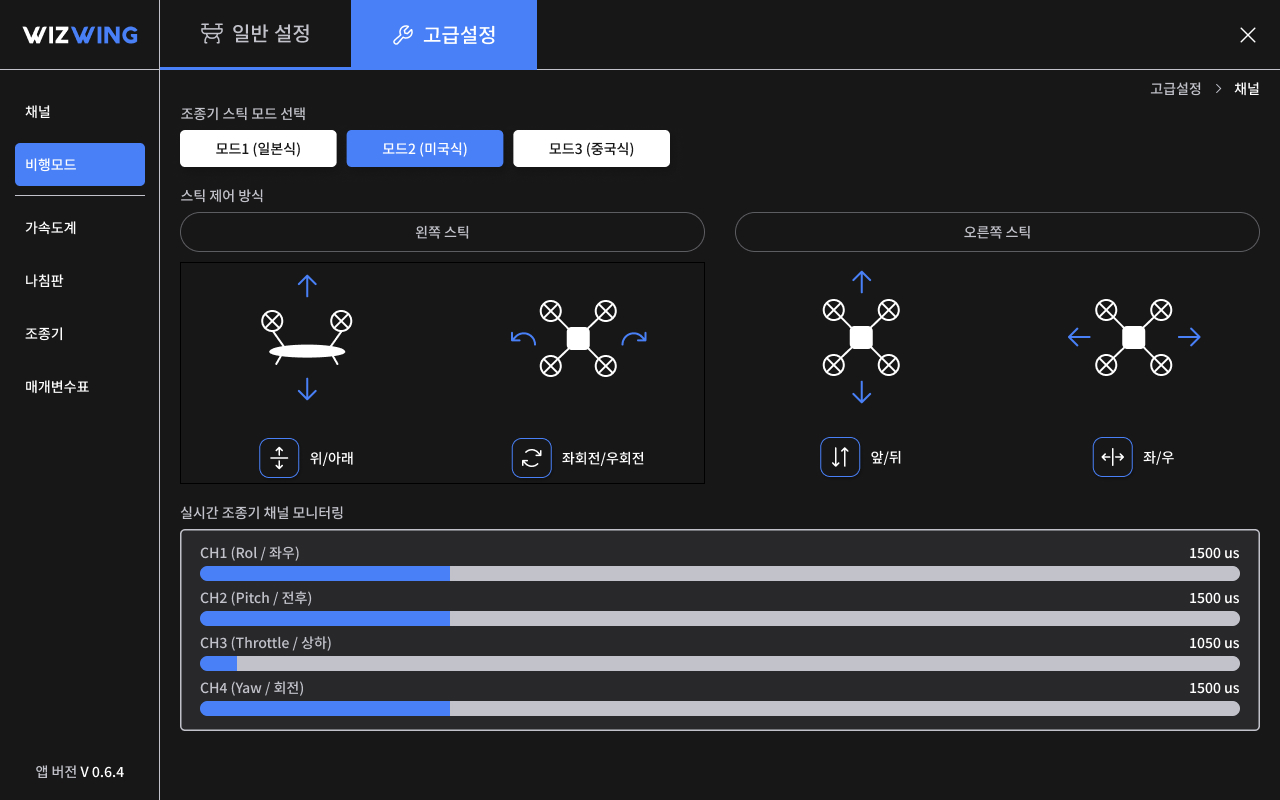Click the wrench icon on 고급설정 tab

[403, 36]
